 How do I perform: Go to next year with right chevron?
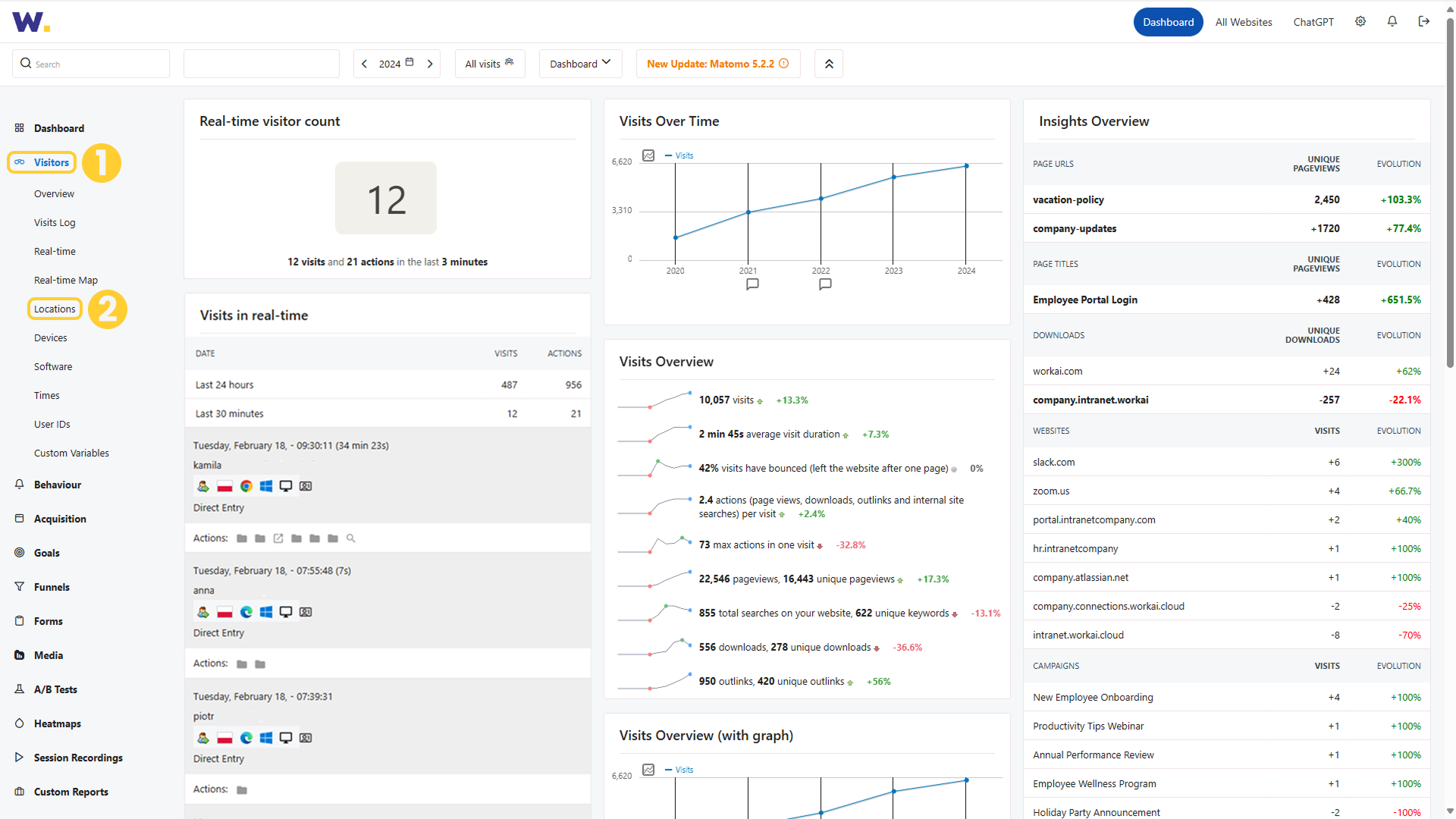[x=430, y=64]
